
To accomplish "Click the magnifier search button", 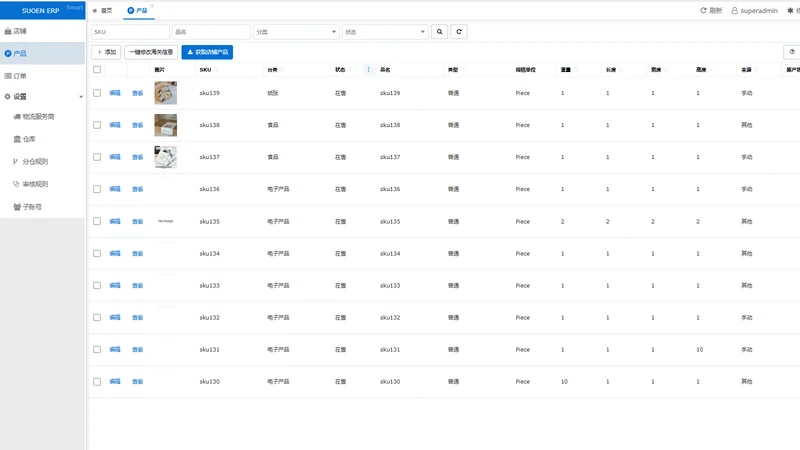I will 439,32.
